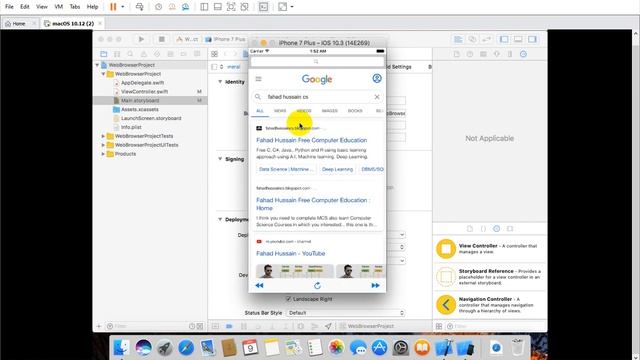
Task: Toggle the Xcode debug area pane
Action: [x=518, y=39]
